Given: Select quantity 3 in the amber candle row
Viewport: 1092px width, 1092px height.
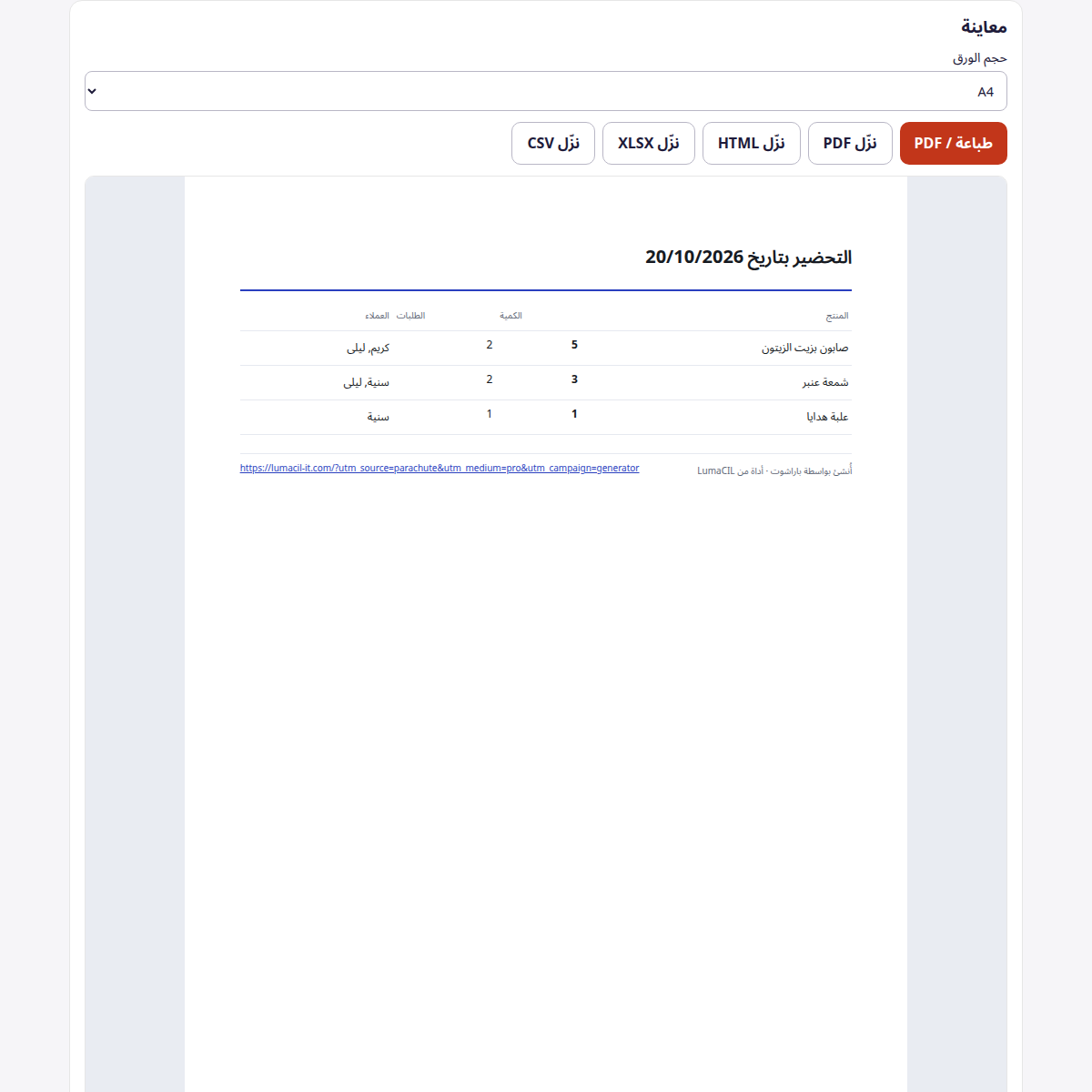Looking at the screenshot, I should tap(574, 379).
